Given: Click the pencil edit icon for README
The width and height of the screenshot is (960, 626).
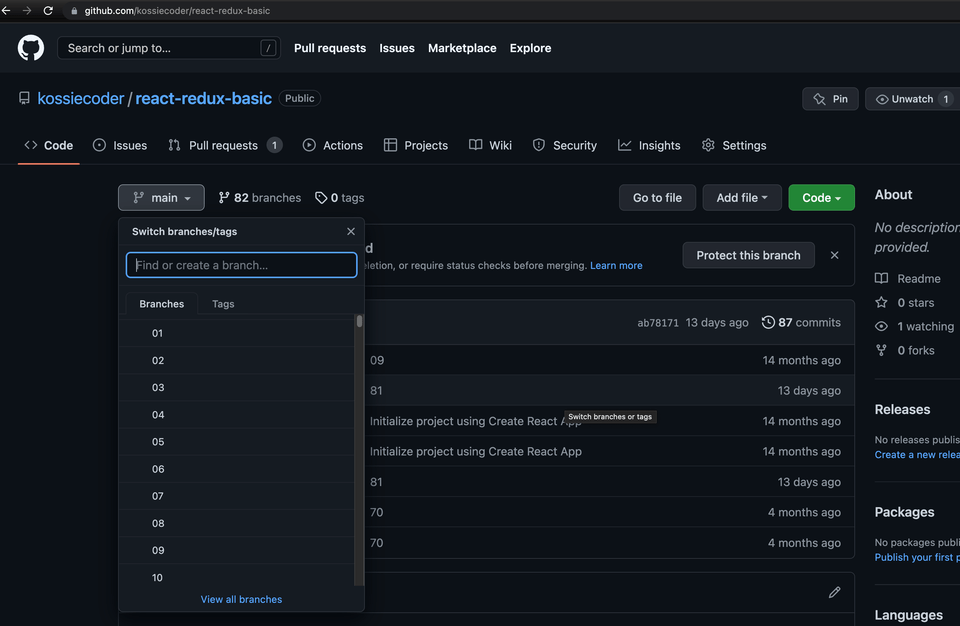Looking at the screenshot, I should point(835,592).
